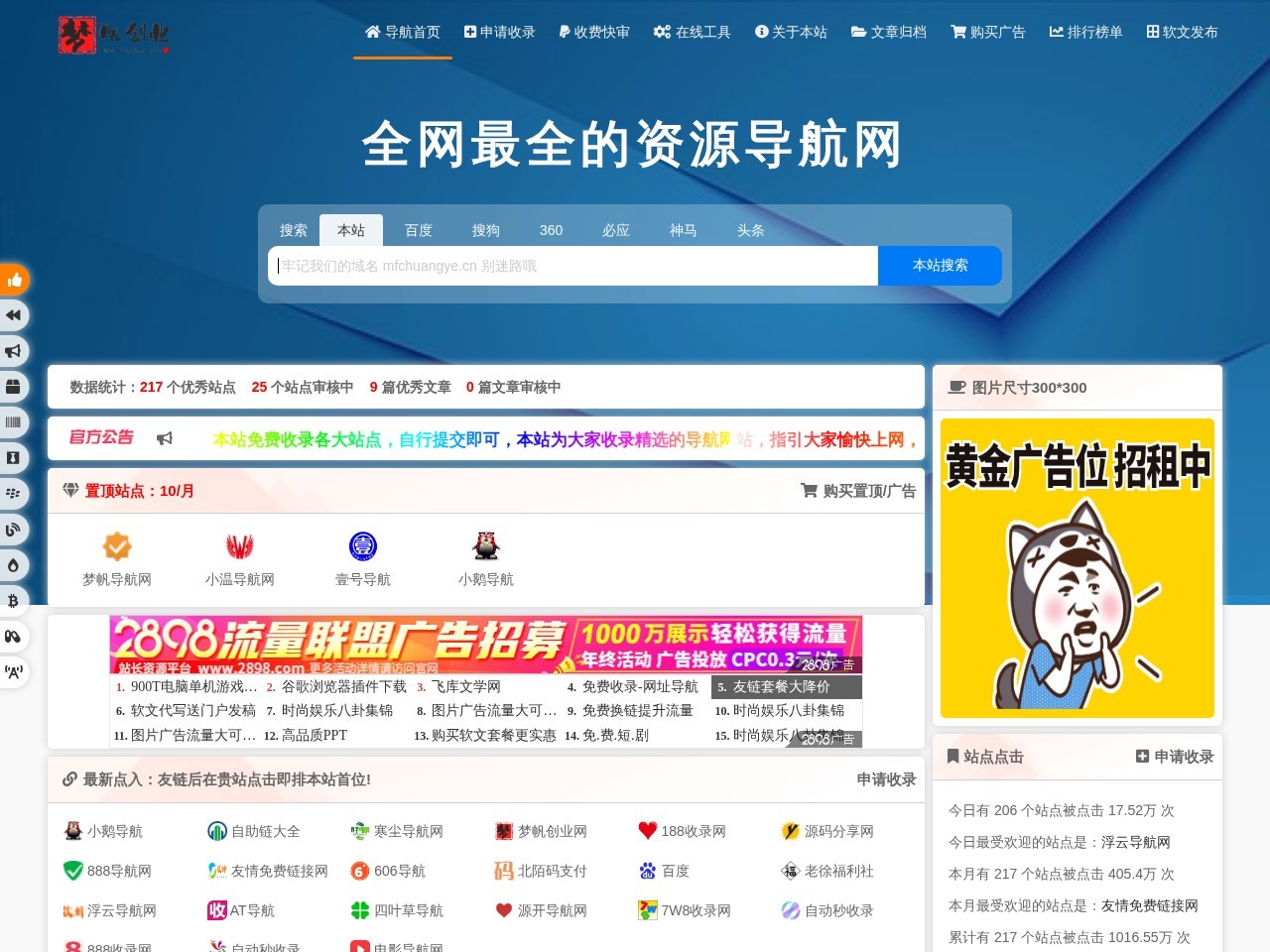Open 源码分享网 site link
Viewport: 1270px width, 952px height.
pyautogui.click(x=827, y=831)
